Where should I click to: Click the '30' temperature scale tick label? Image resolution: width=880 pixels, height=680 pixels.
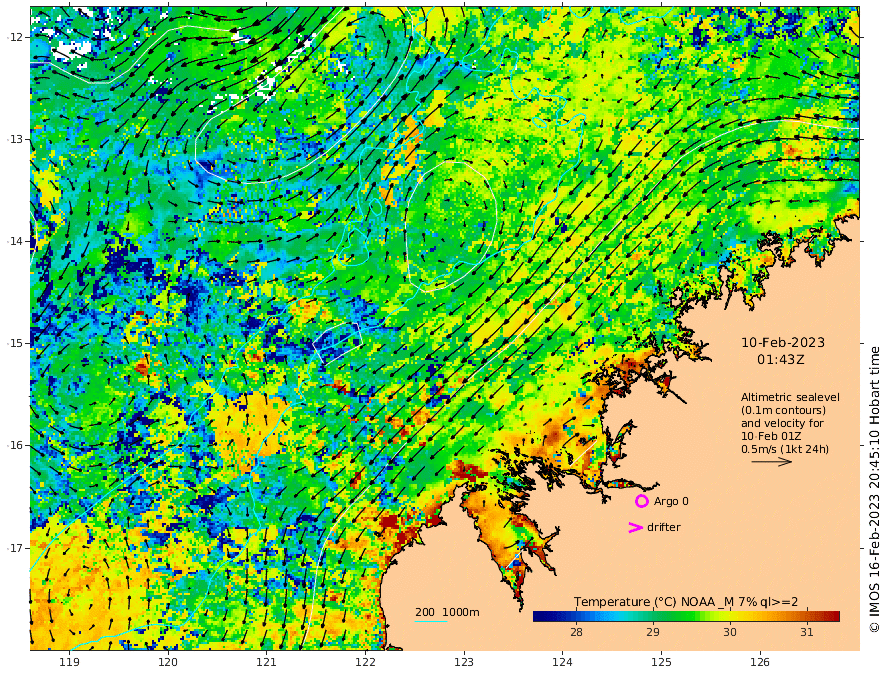point(730,632)
